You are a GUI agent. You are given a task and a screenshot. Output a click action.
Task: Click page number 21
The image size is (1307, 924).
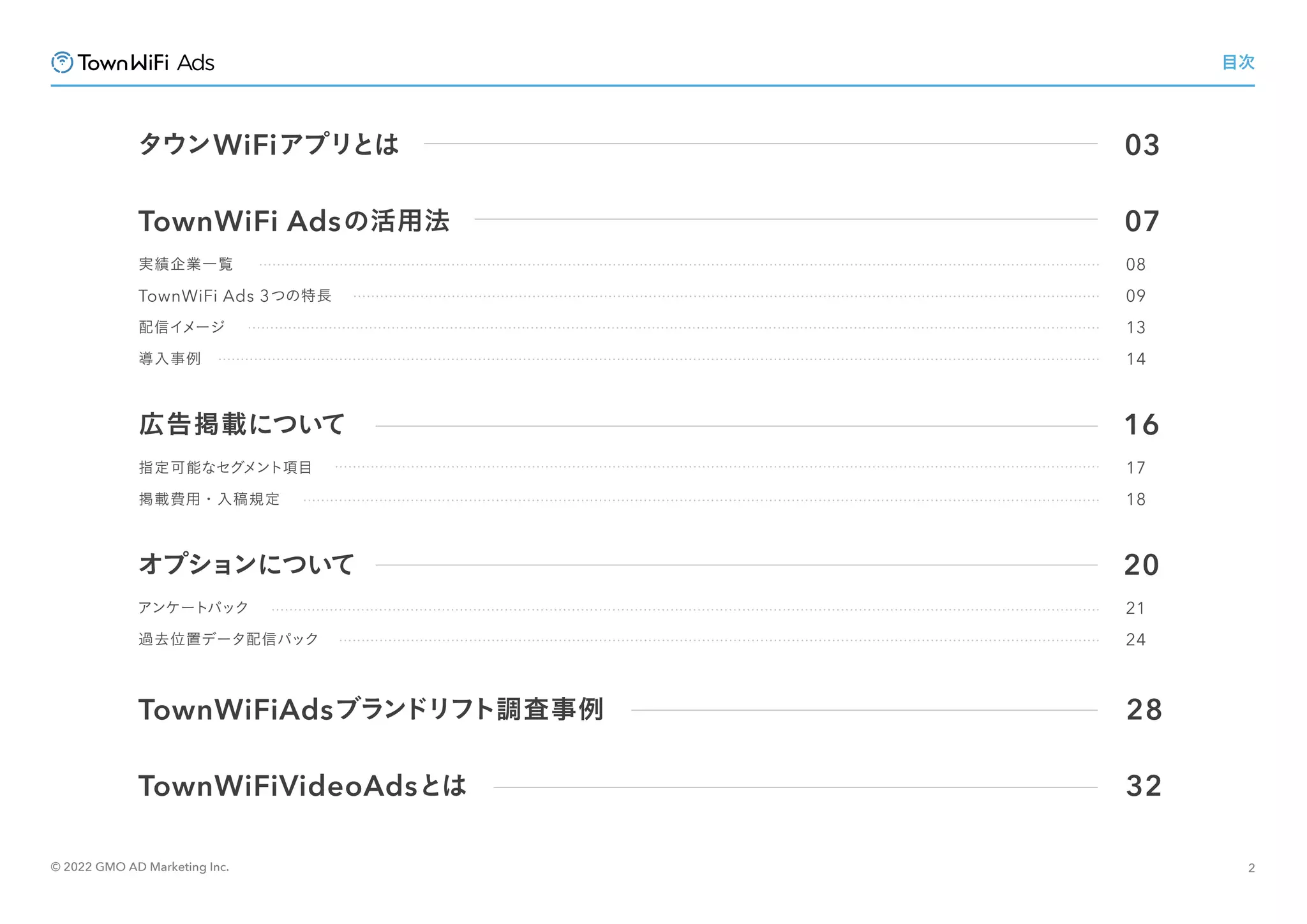coord(1135,607)
